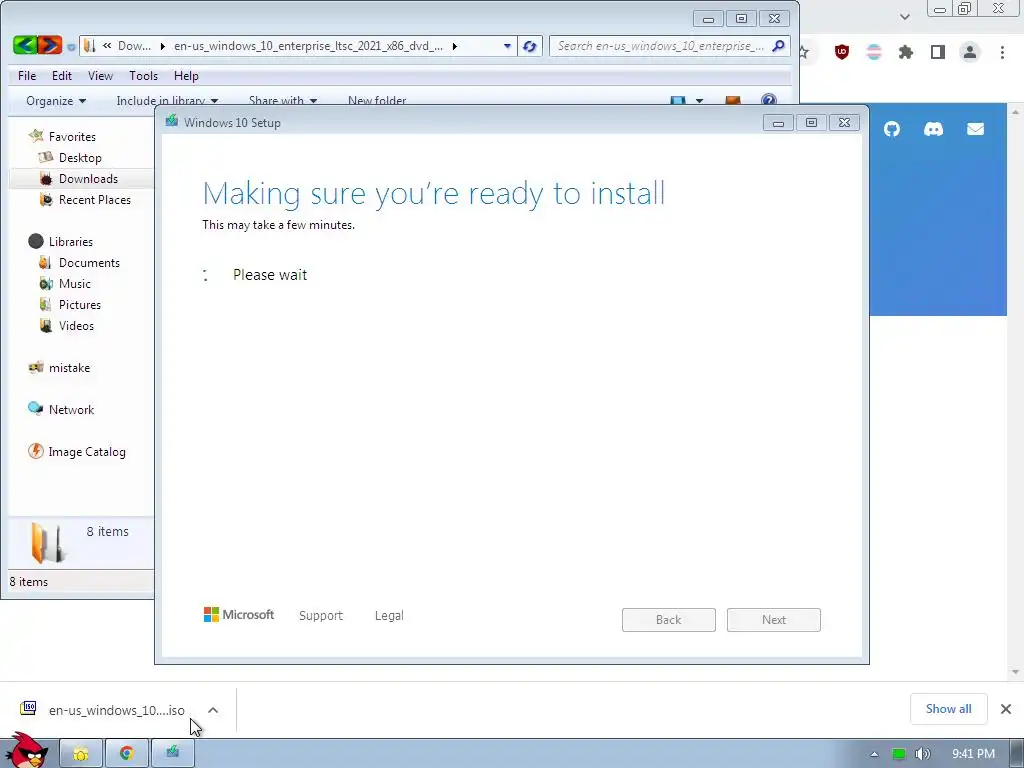Open the File menu
Viewport: 1024px width, 768px height.
pos(27,76)
